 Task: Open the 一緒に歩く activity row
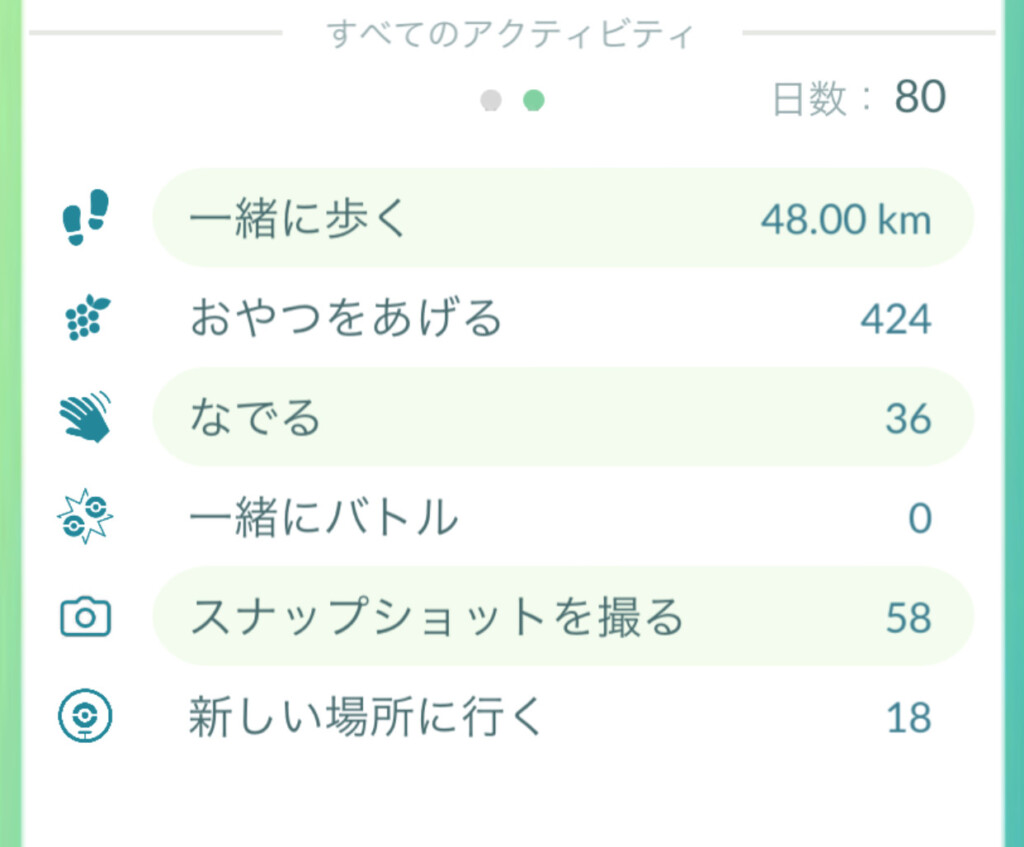[x=562, y=218]
